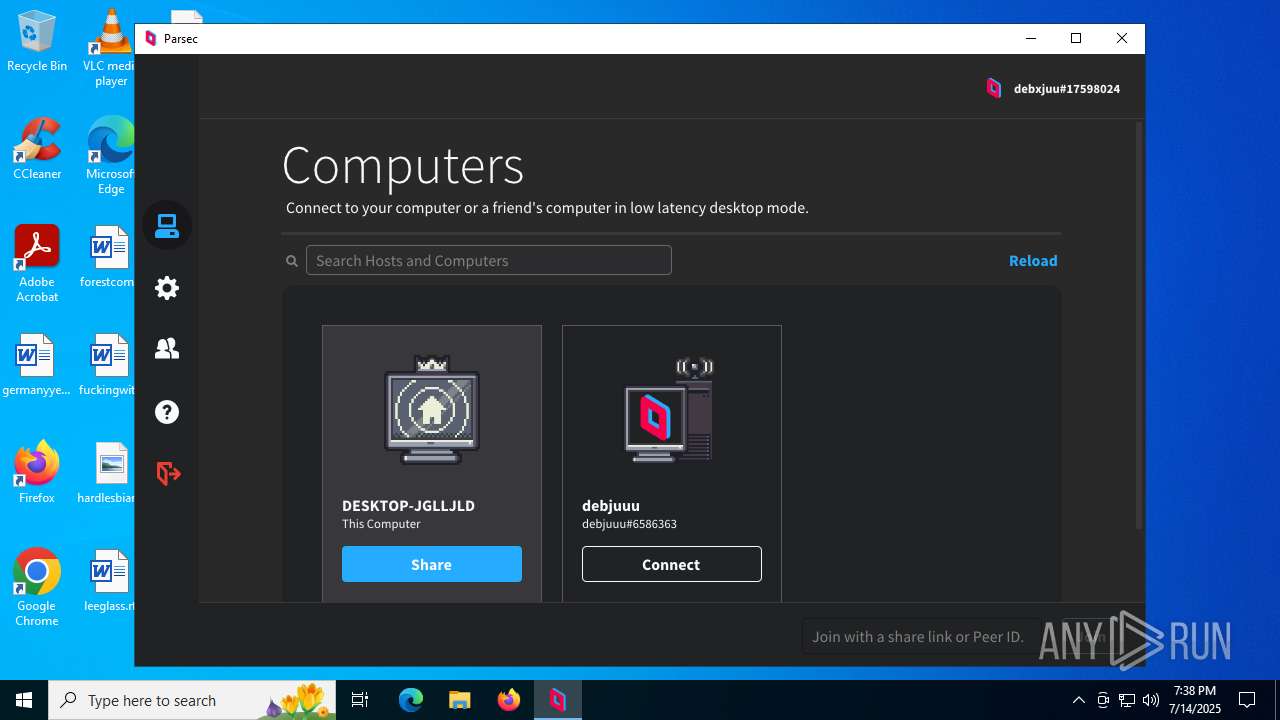The image size is (1280, 720).
Task: Open VLC media player desktop icon
Action: pyautogui.click(x=111, y=48)
